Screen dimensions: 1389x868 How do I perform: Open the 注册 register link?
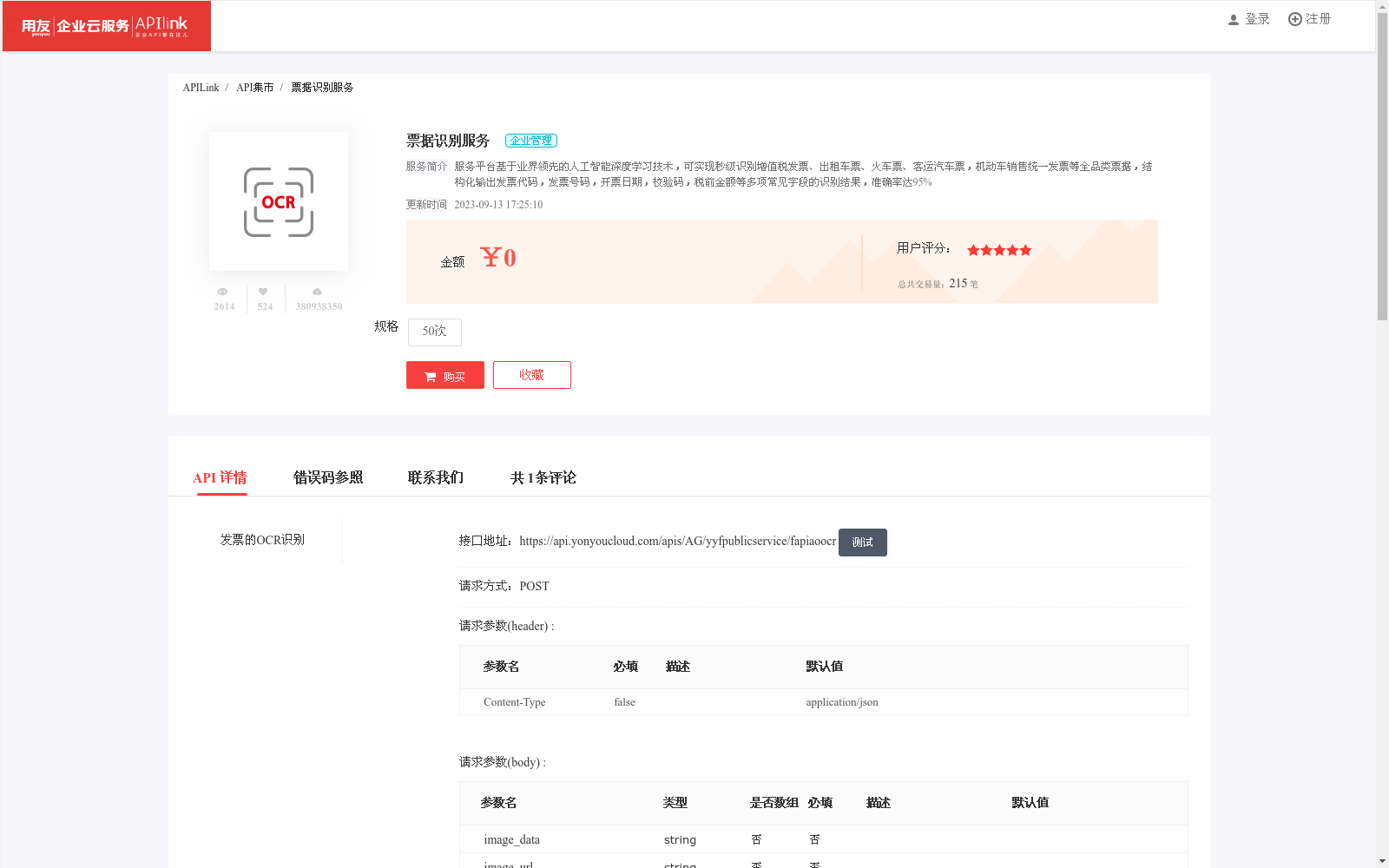1318,19
